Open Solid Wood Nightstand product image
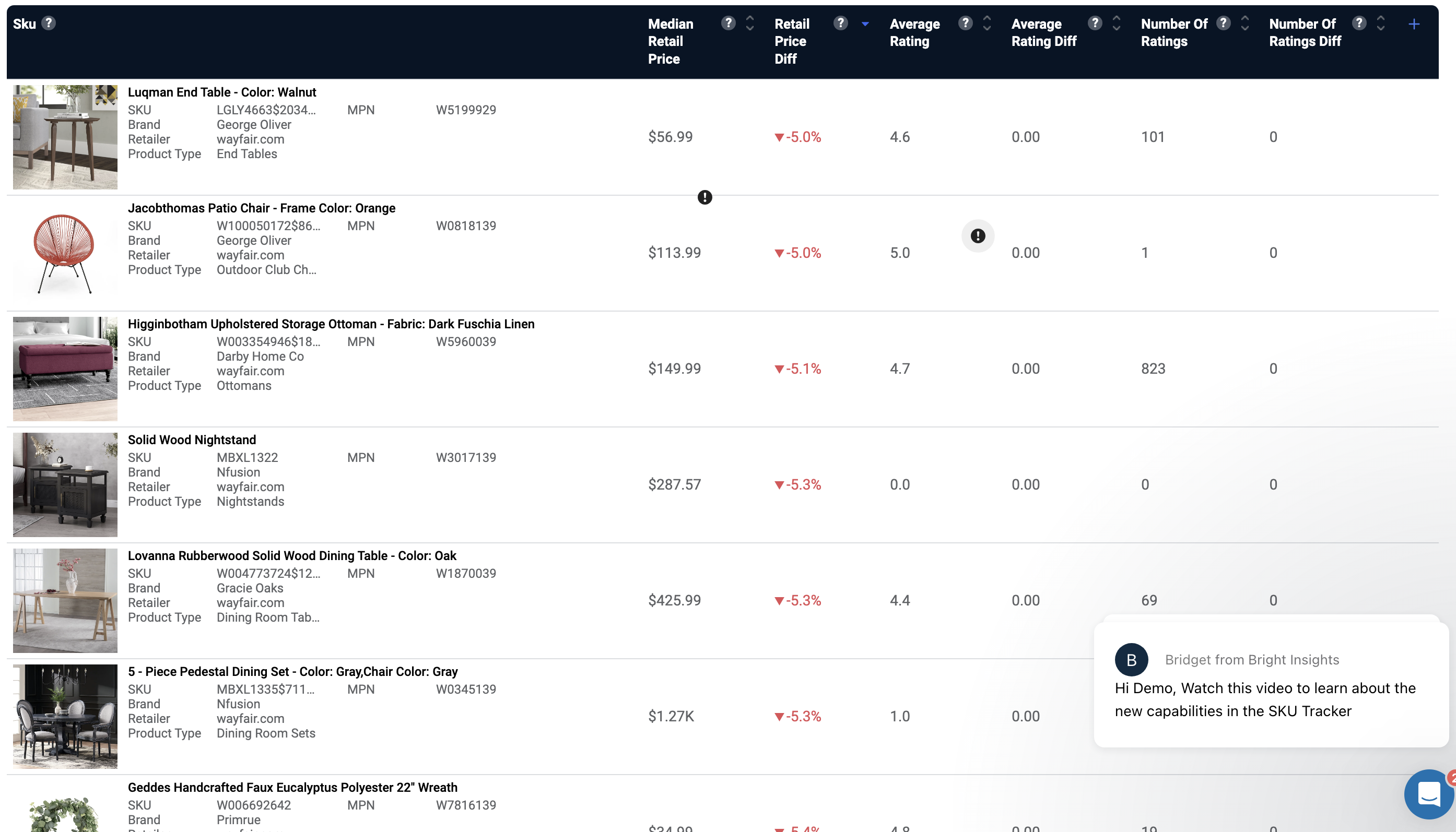 65,484
